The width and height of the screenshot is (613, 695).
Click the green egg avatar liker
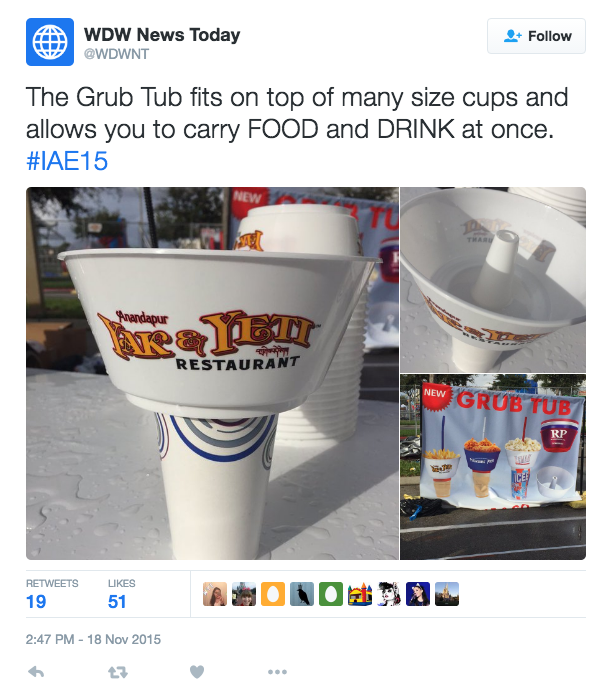pyautogui.click(x=331, y=594)
